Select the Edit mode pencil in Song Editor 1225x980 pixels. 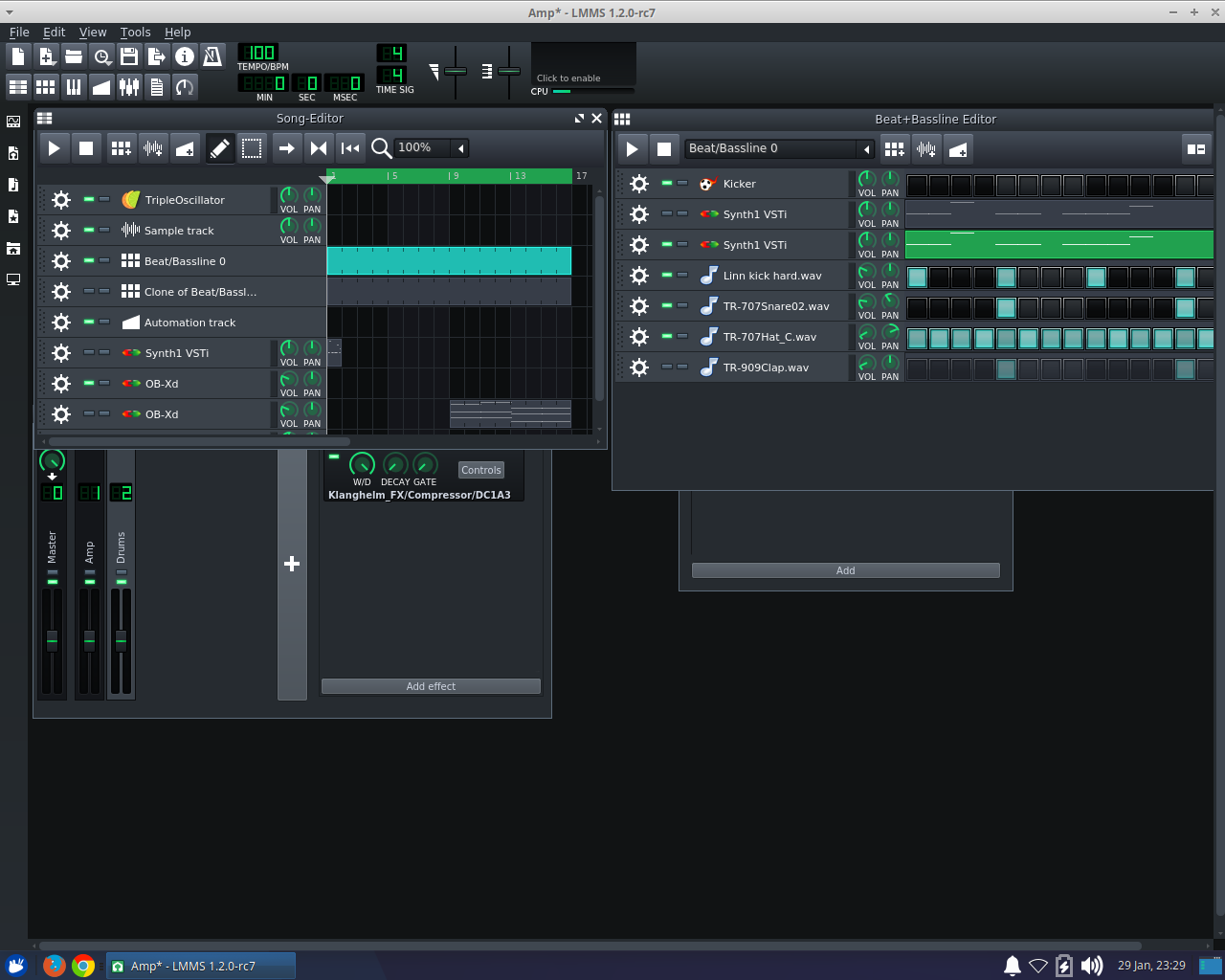tap(219, 147)
